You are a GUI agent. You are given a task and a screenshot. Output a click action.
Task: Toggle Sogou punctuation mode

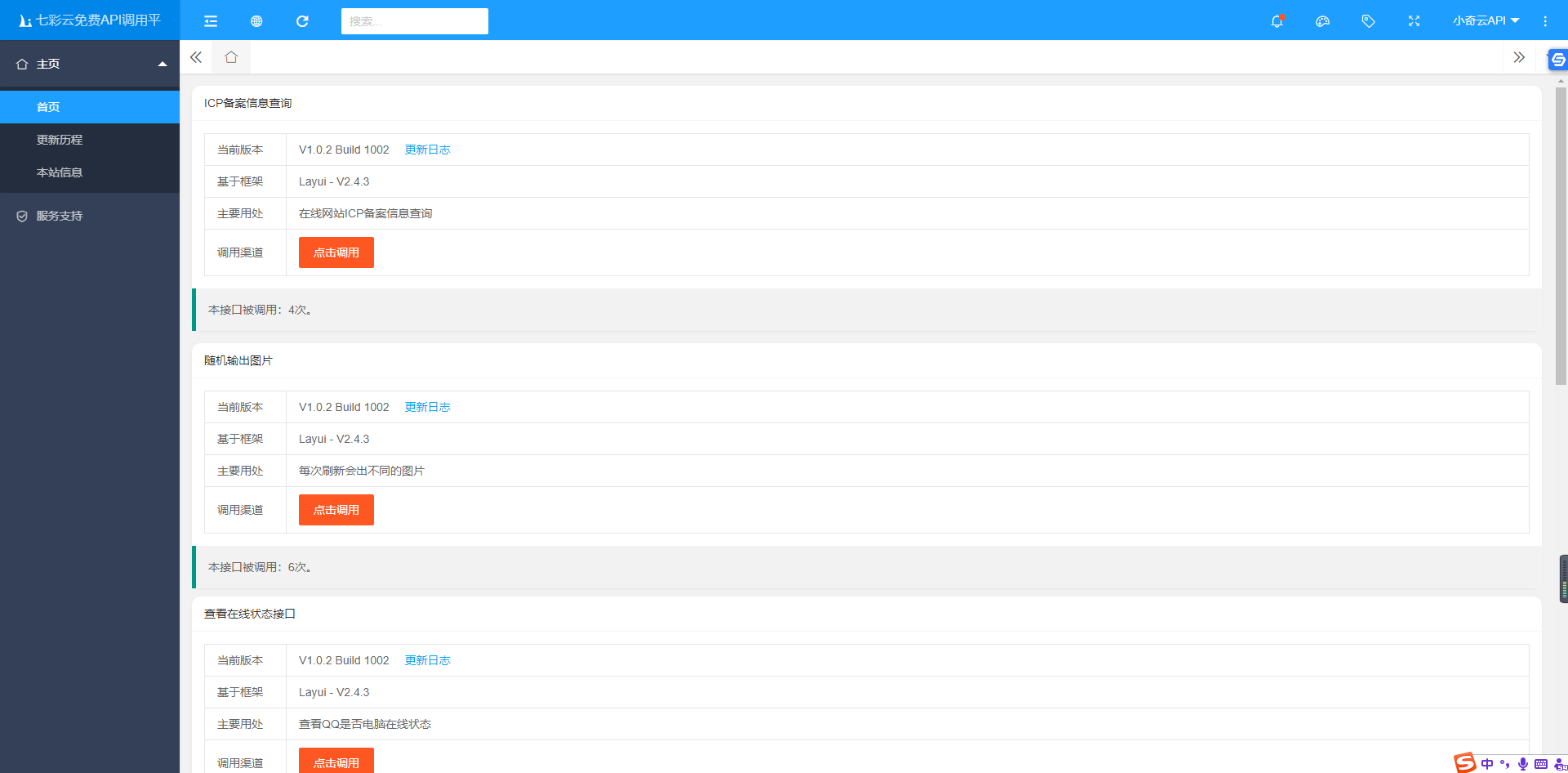click(1505, 764)
